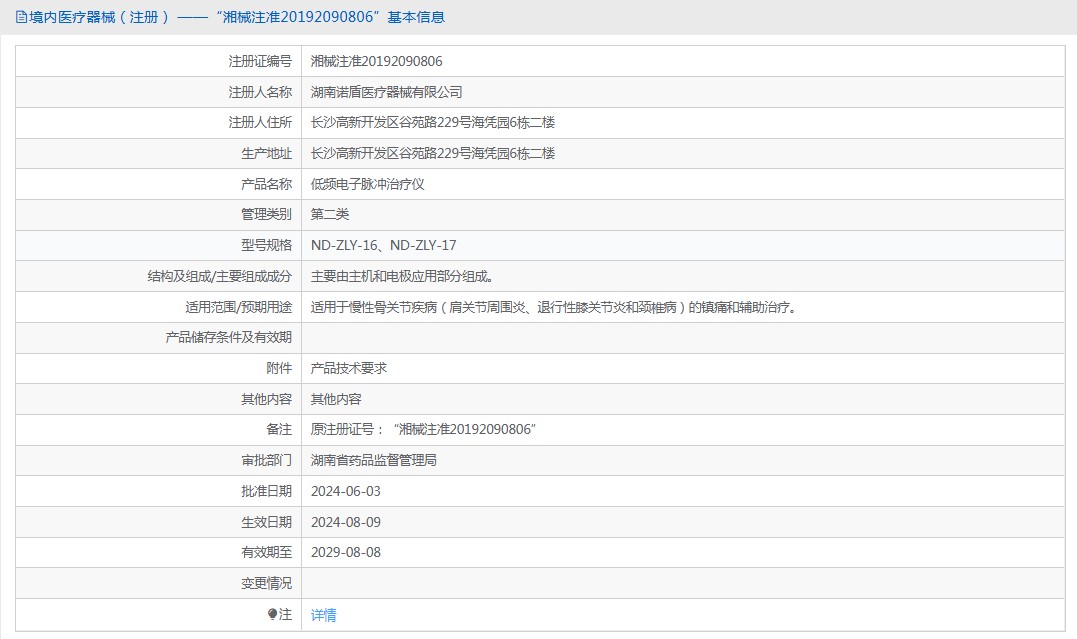Click the 结构及组成/主要组成成分 label
Viewport: 1077px width, 639px height.
click(220, 276)
